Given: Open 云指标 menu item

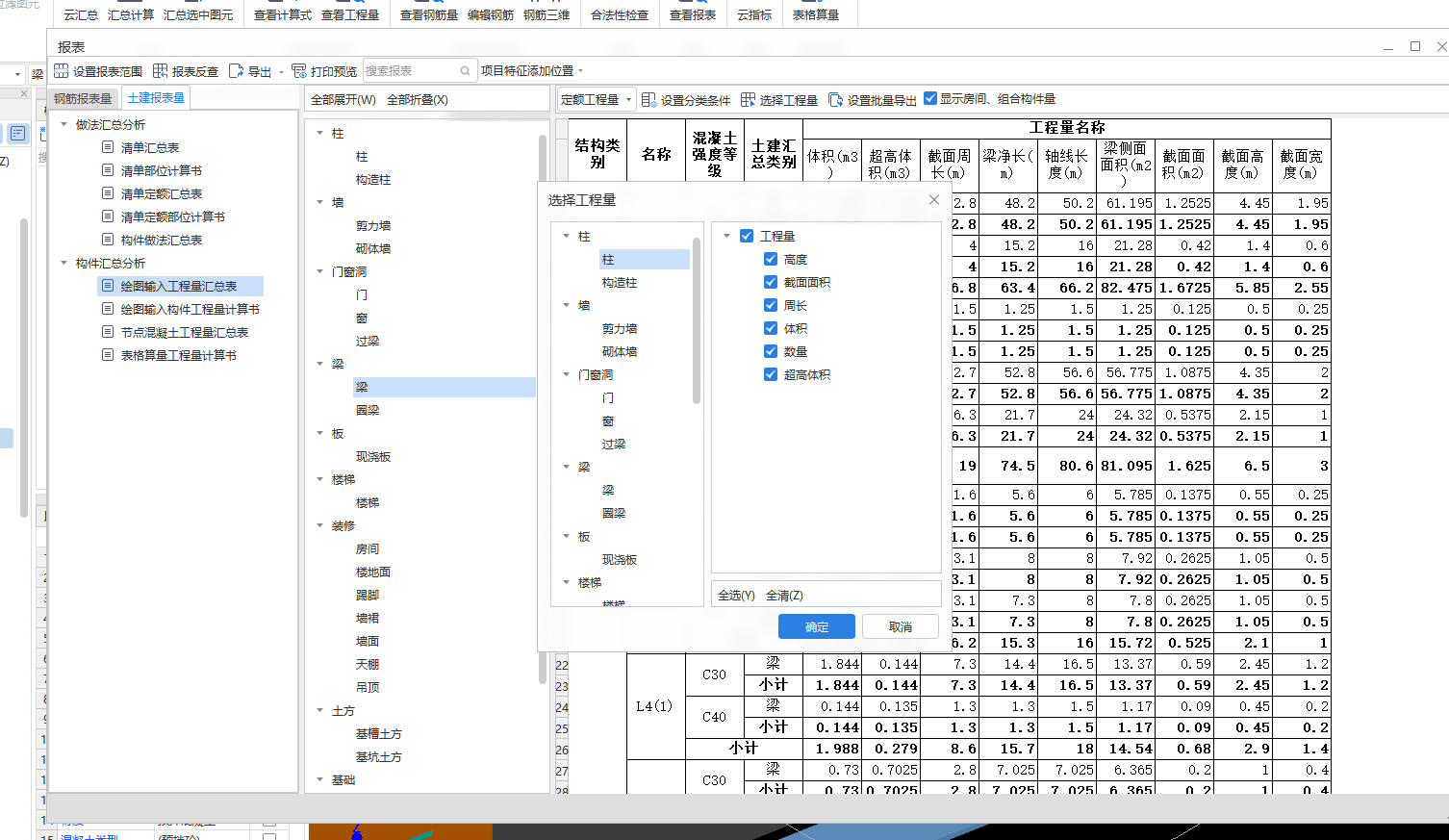Looking at the screenshot, I should 754,15.
